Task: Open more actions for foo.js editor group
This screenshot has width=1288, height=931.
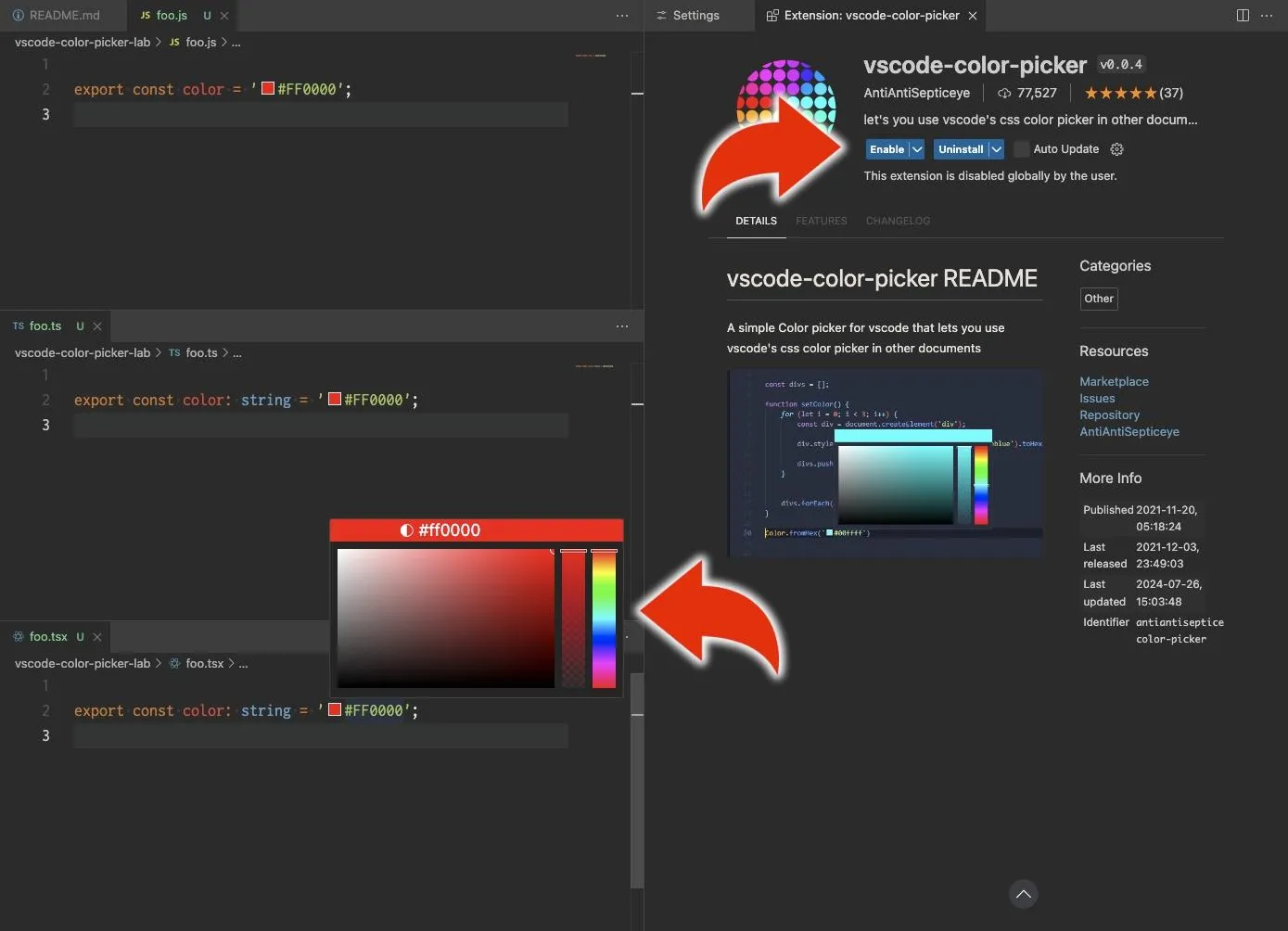Action: (x=622, y=16)
